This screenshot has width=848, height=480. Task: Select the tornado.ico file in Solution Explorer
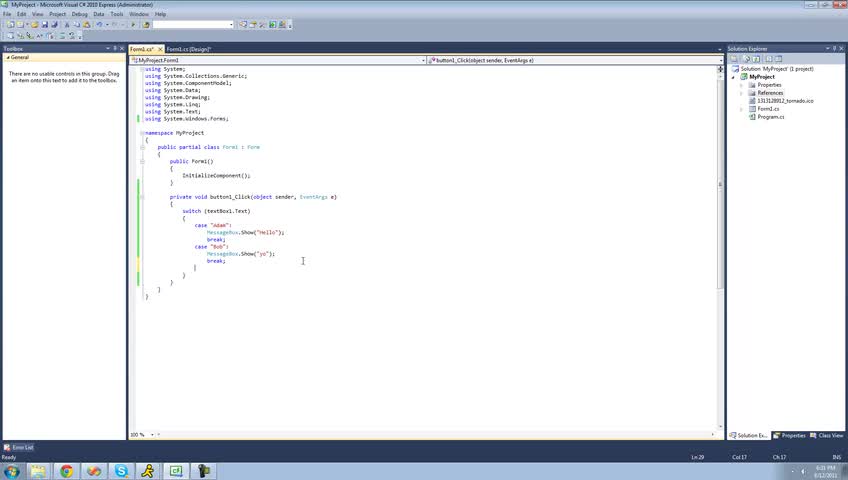pyautogui.click(x=785, y=101)
